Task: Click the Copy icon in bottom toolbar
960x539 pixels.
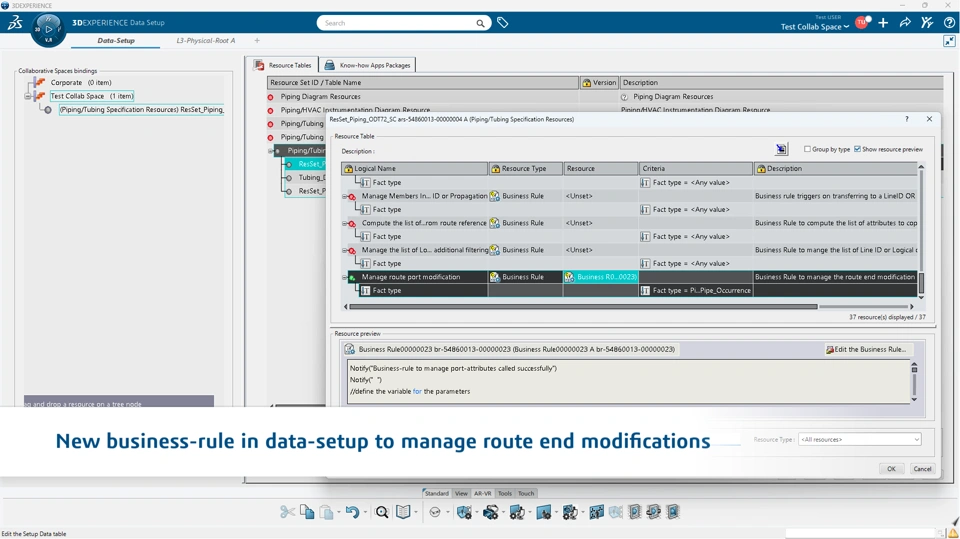Action: [x=307, y=512]
